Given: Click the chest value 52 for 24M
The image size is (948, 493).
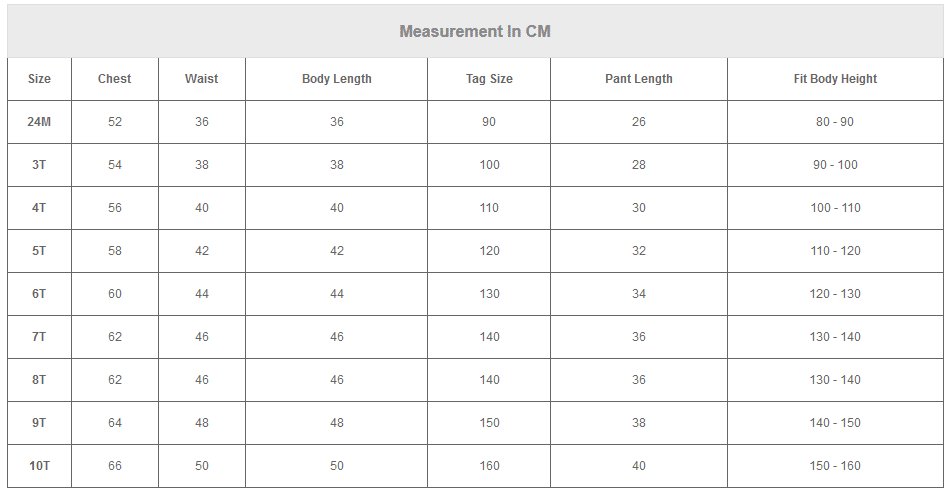Looking at the screenshot, I should click(115, 122).
